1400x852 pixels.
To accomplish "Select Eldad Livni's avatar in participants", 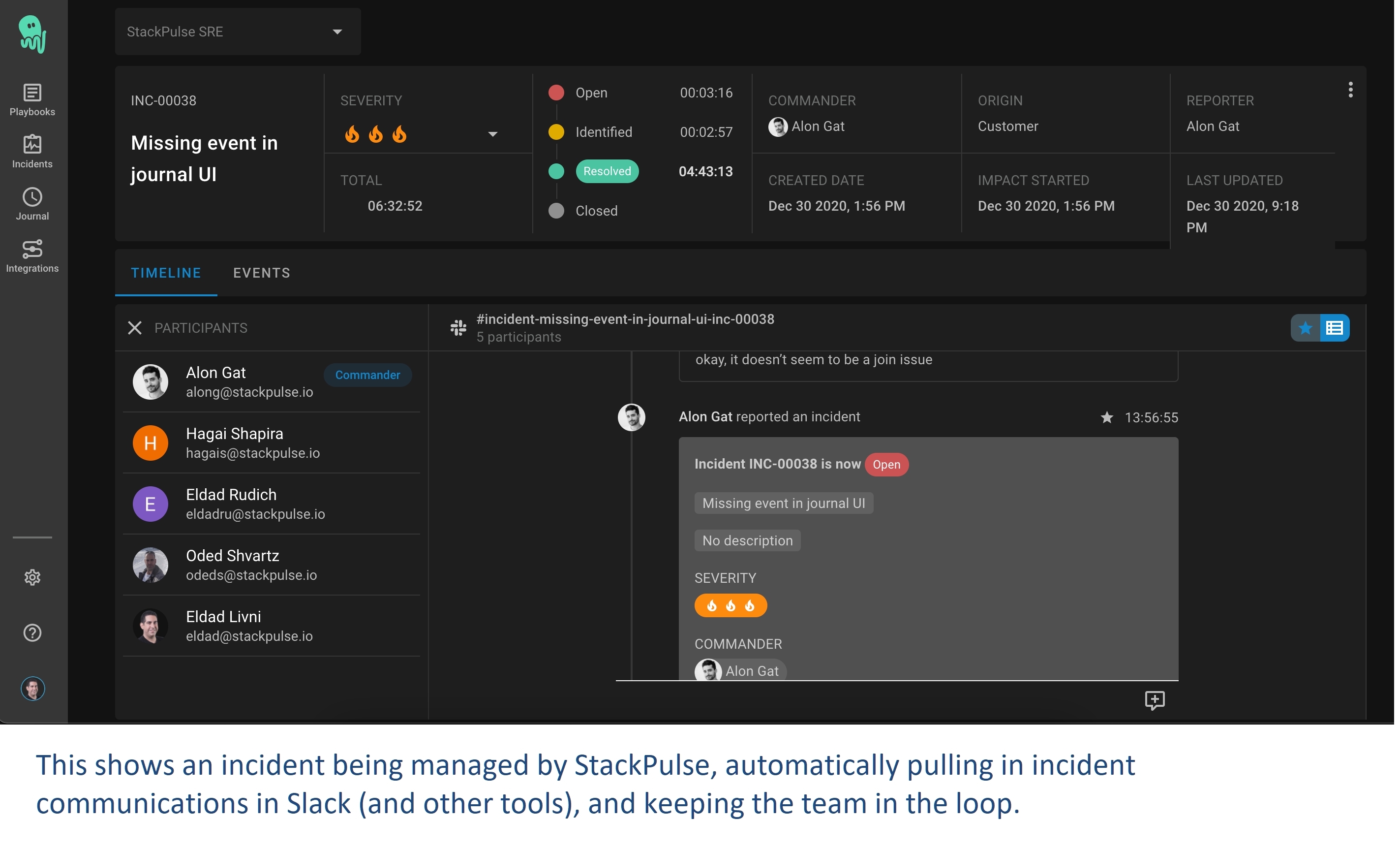I will tap(151, 626).
